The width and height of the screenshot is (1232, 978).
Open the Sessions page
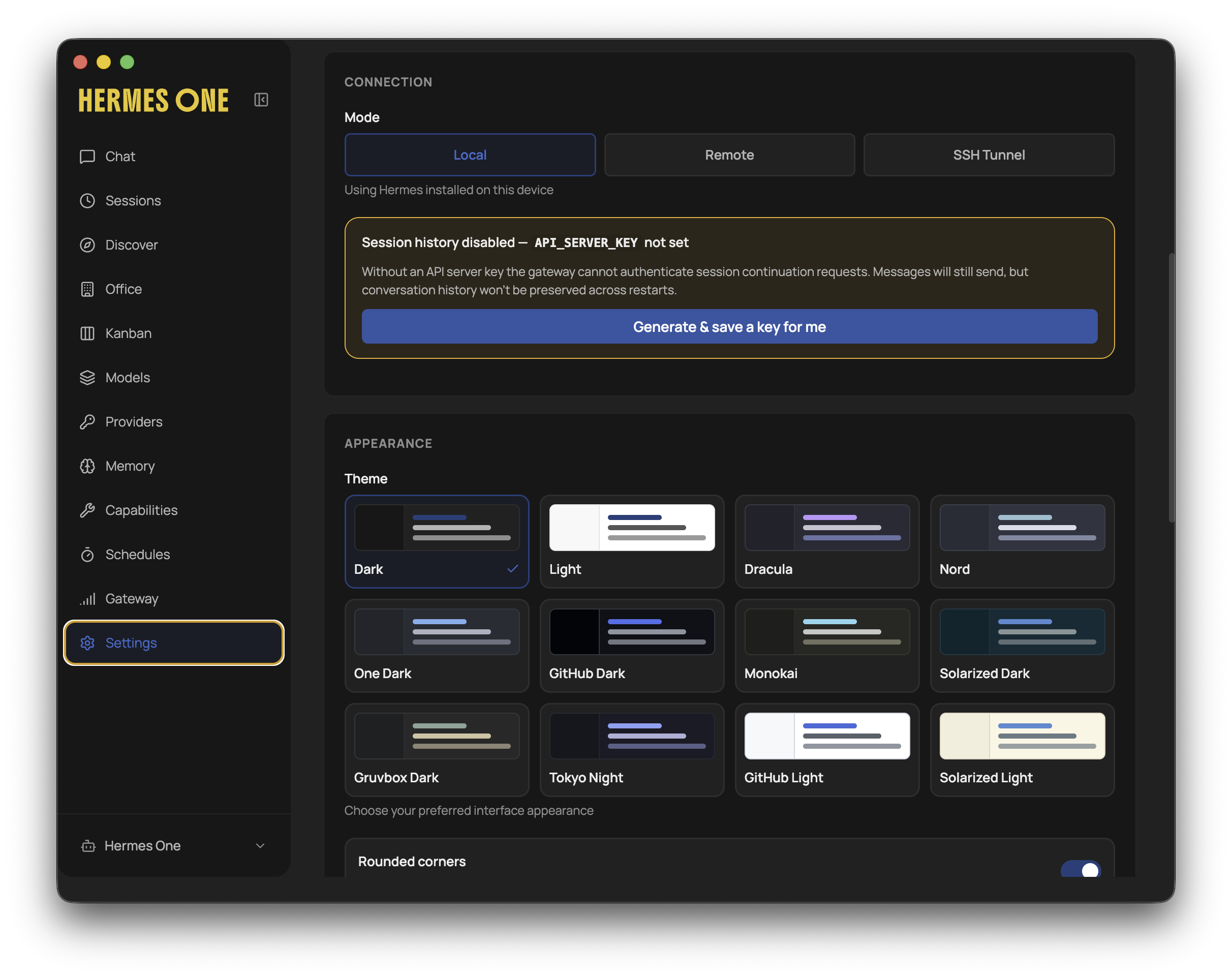tap(174, 201)
